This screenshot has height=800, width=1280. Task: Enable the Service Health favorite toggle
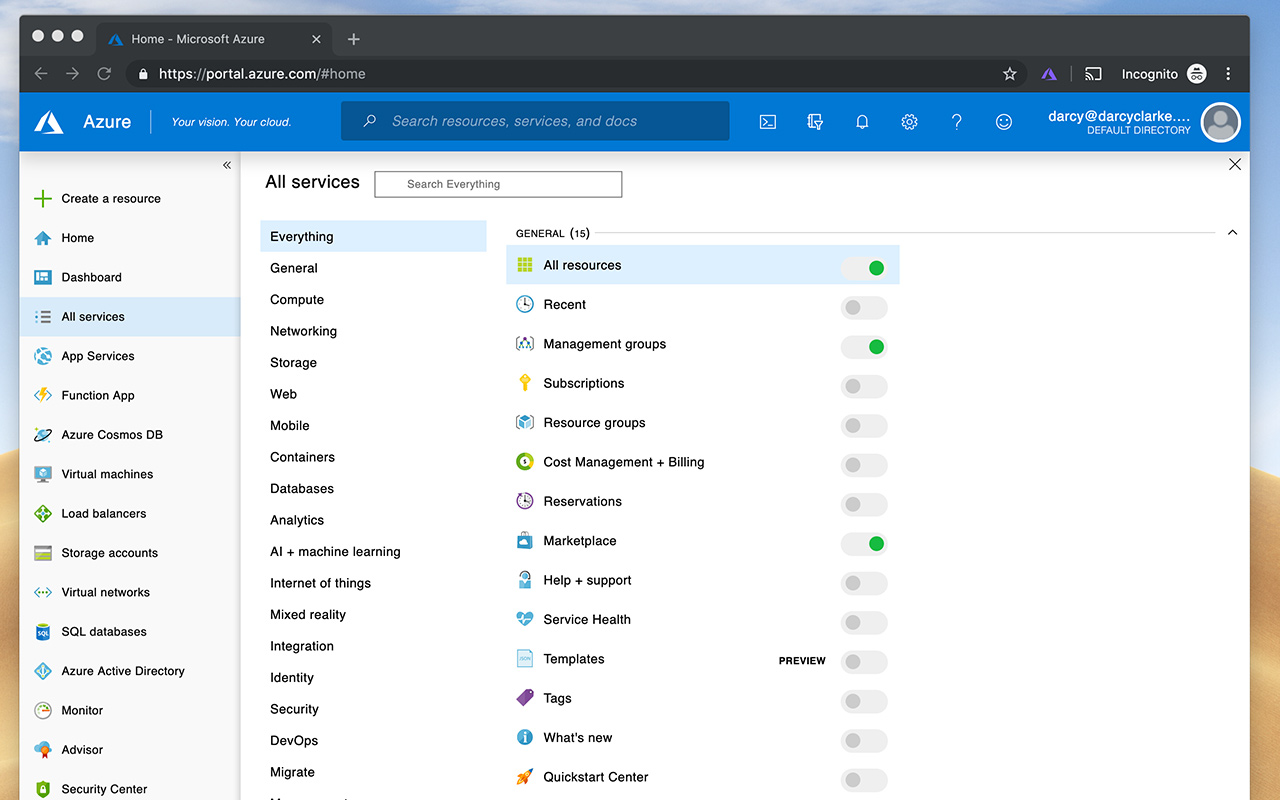(x=864, y=623)
